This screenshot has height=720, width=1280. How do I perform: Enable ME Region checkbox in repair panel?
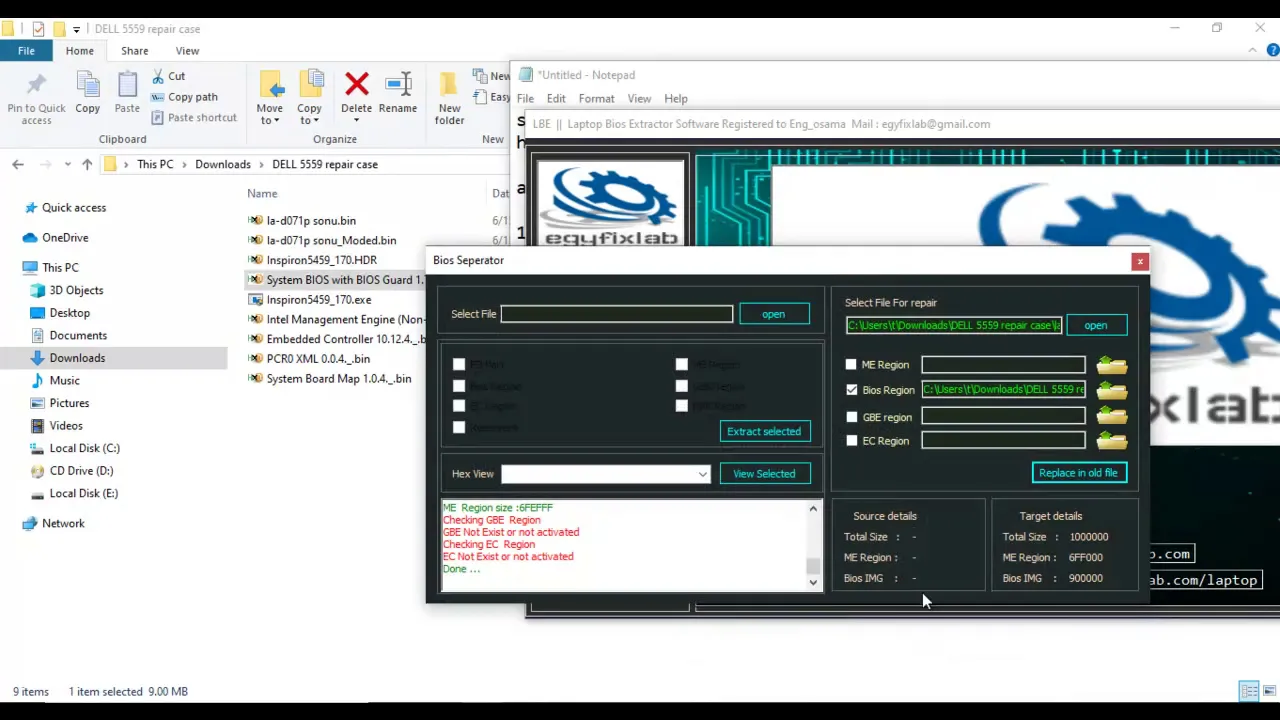(x=851, y=365)
